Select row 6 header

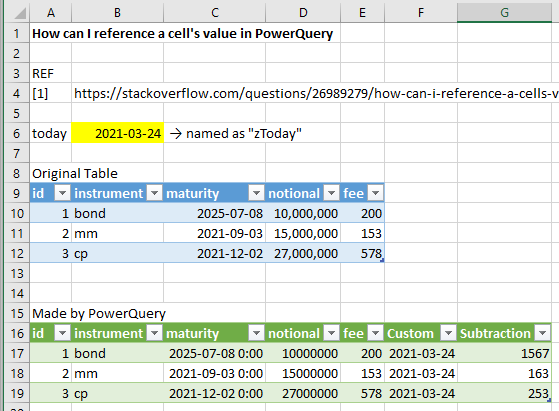(x=17, y=133)
